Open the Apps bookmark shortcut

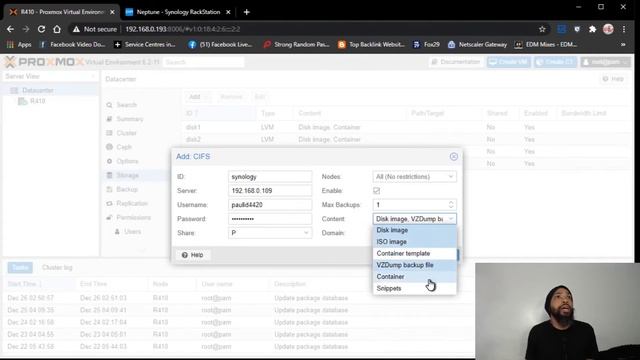[19, 44]
